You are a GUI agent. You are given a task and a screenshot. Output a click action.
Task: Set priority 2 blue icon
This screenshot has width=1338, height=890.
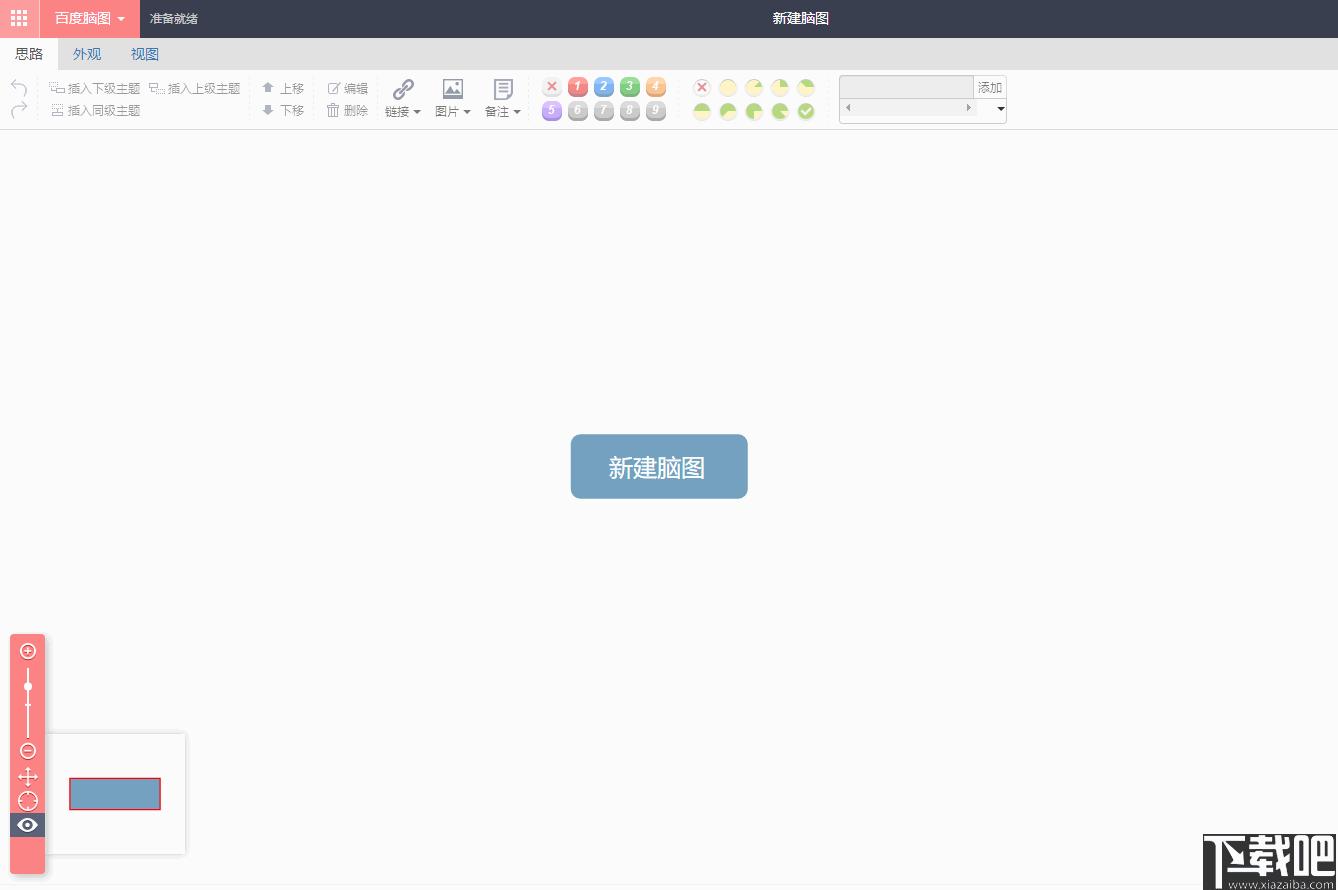point(604,87)
